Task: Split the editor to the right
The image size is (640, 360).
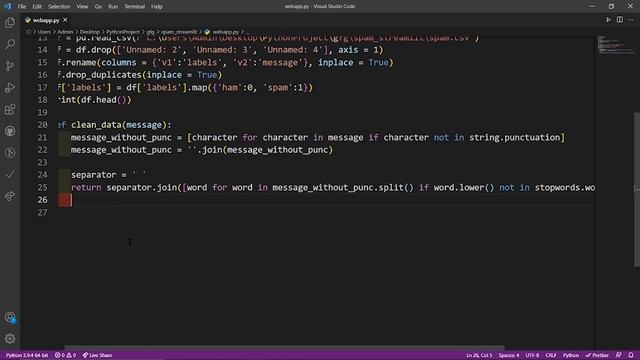Action: coord(620,20)
